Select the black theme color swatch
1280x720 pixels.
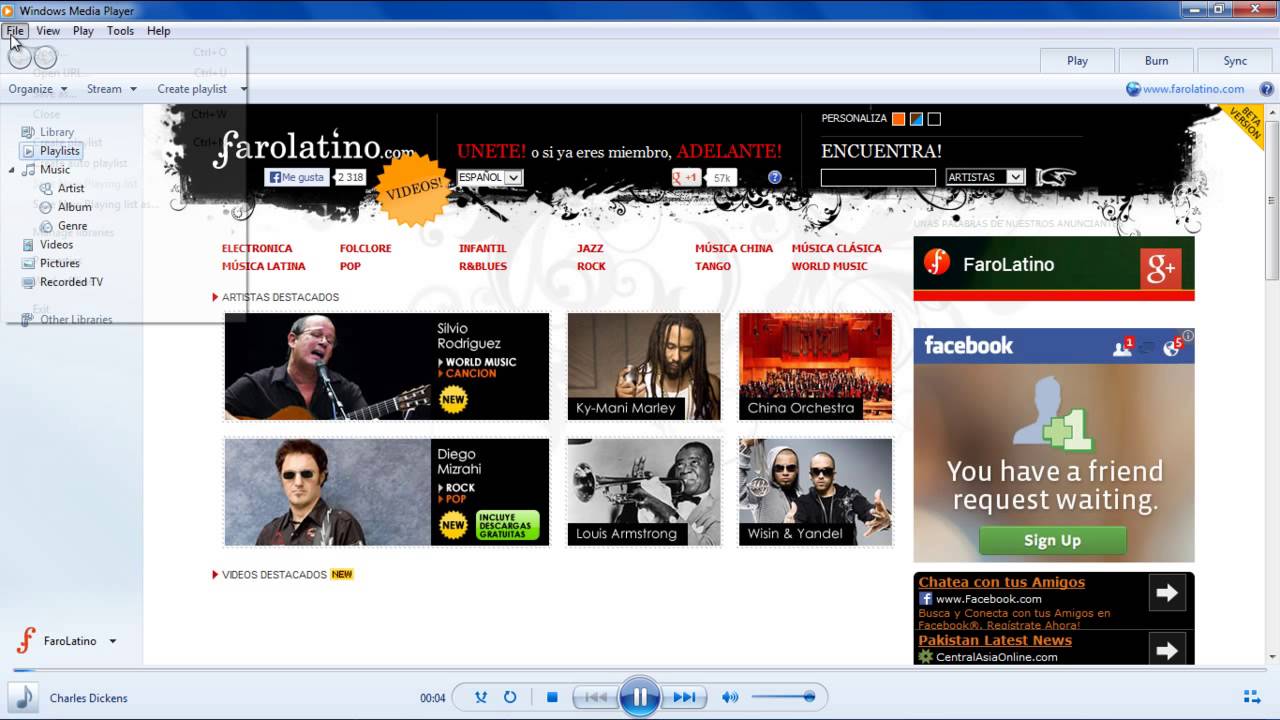[934, 119]
